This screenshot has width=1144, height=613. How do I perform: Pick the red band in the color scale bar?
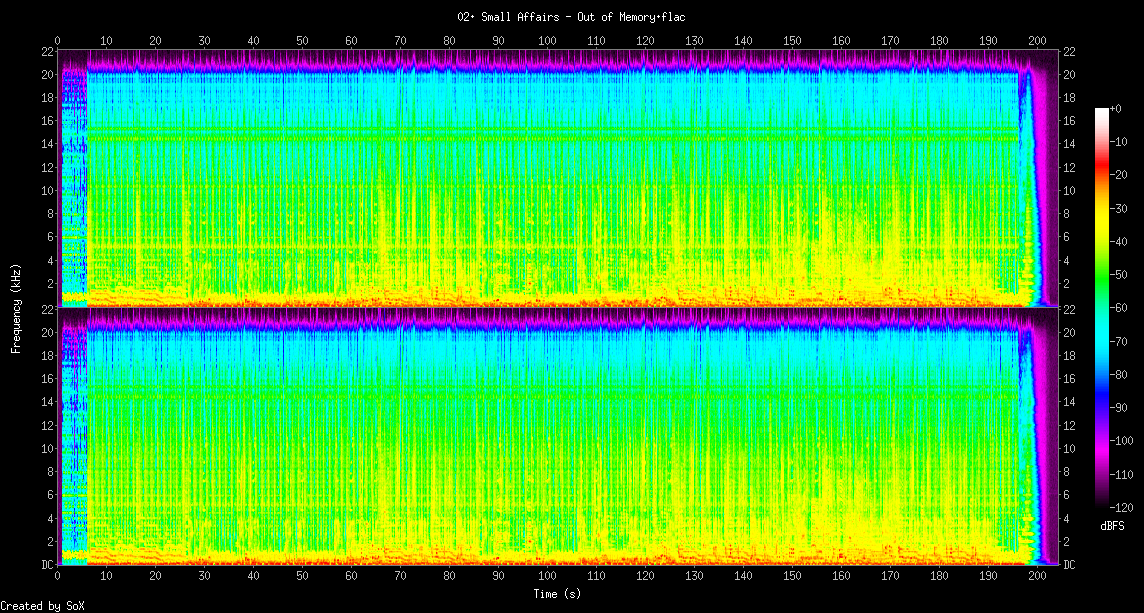(x=1102, y=175)
